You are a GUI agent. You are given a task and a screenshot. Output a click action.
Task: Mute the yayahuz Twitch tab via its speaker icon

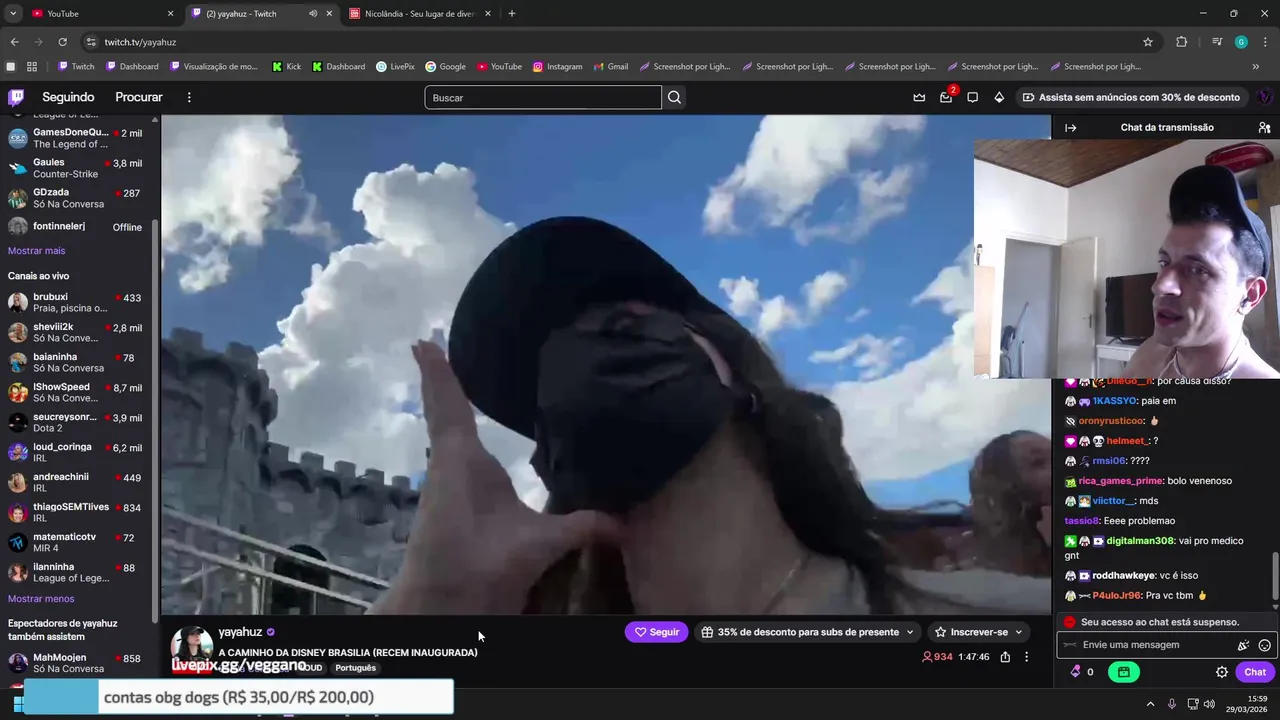click(313, 14)
